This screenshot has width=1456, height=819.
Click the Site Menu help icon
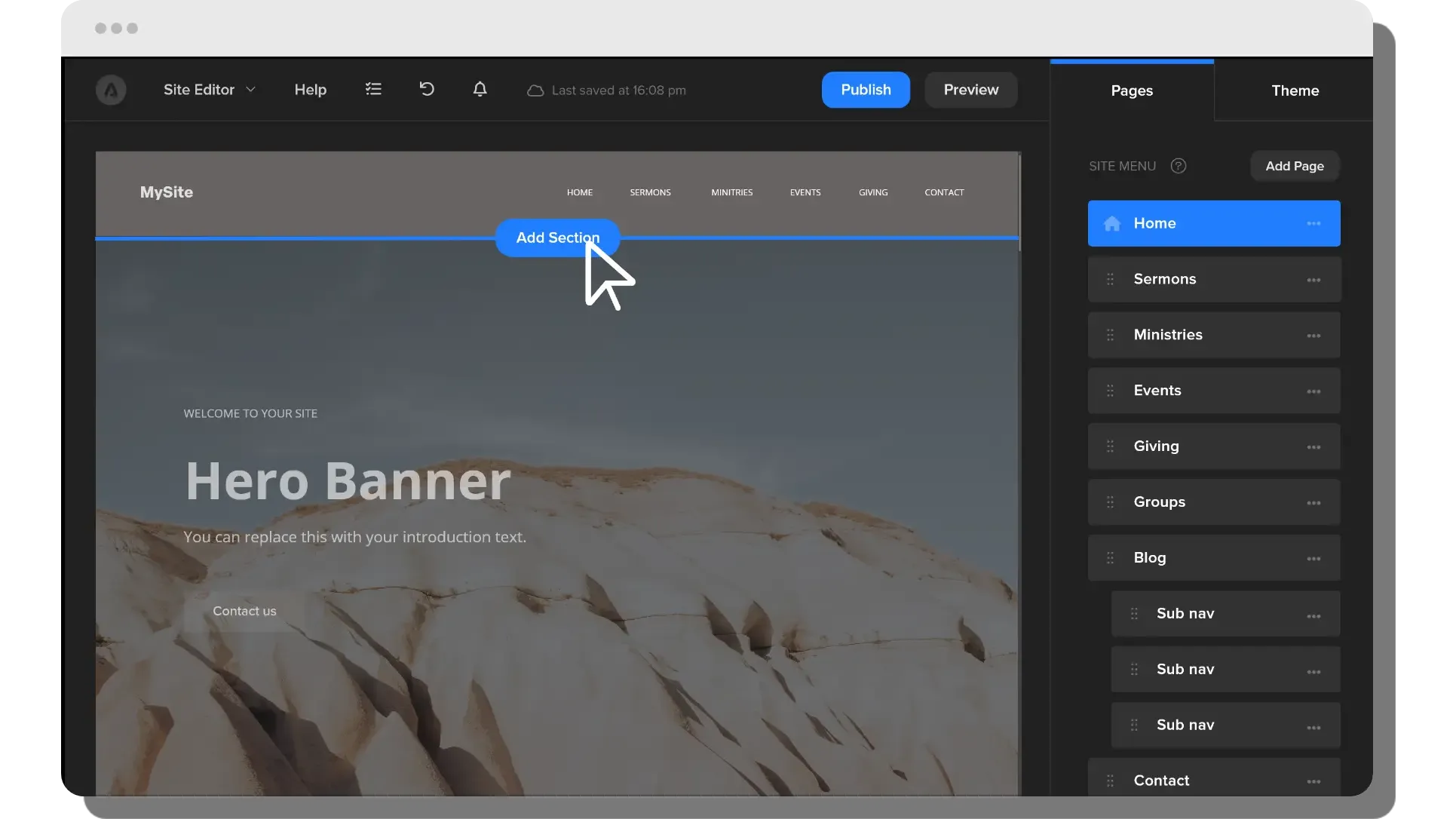(1178, 166)
